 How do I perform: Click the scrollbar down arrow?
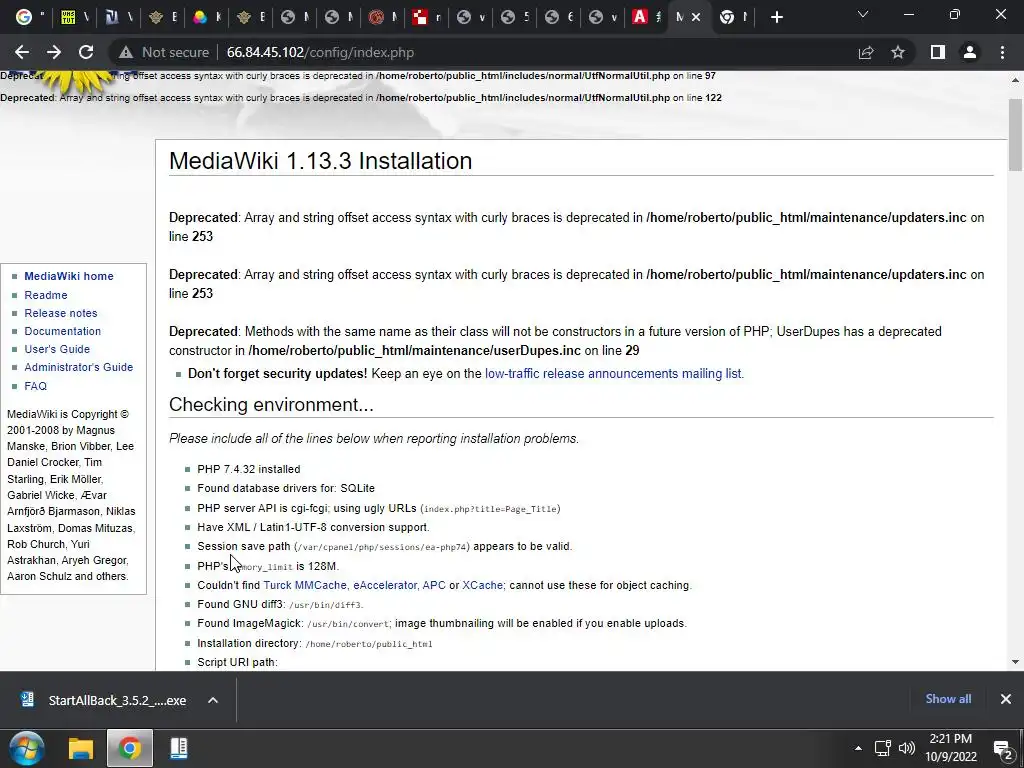[x=1015, y=662]
